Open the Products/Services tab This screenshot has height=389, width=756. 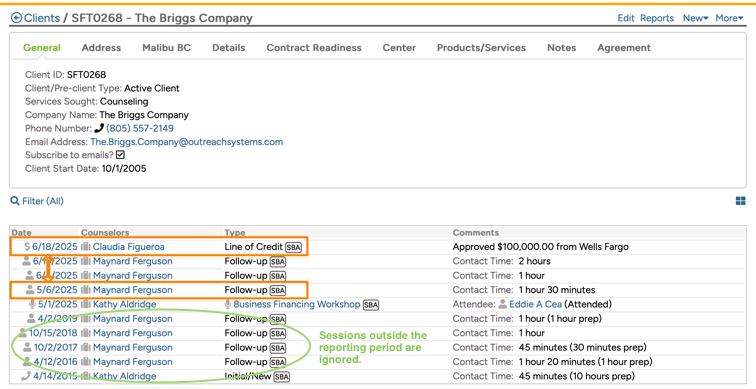(x=481, y=48)
